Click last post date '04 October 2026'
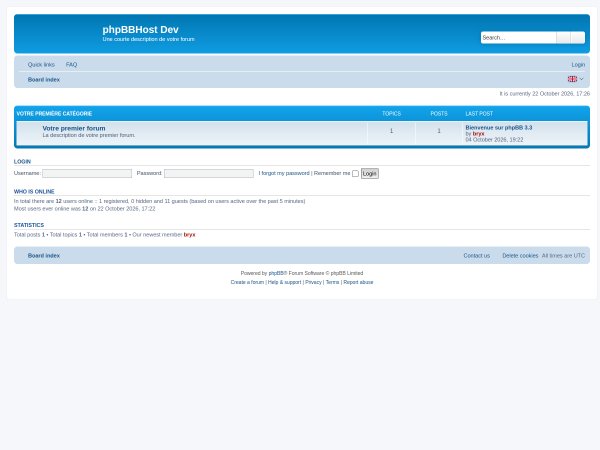This screenshot has width=600, height=450. pos(486,140)
